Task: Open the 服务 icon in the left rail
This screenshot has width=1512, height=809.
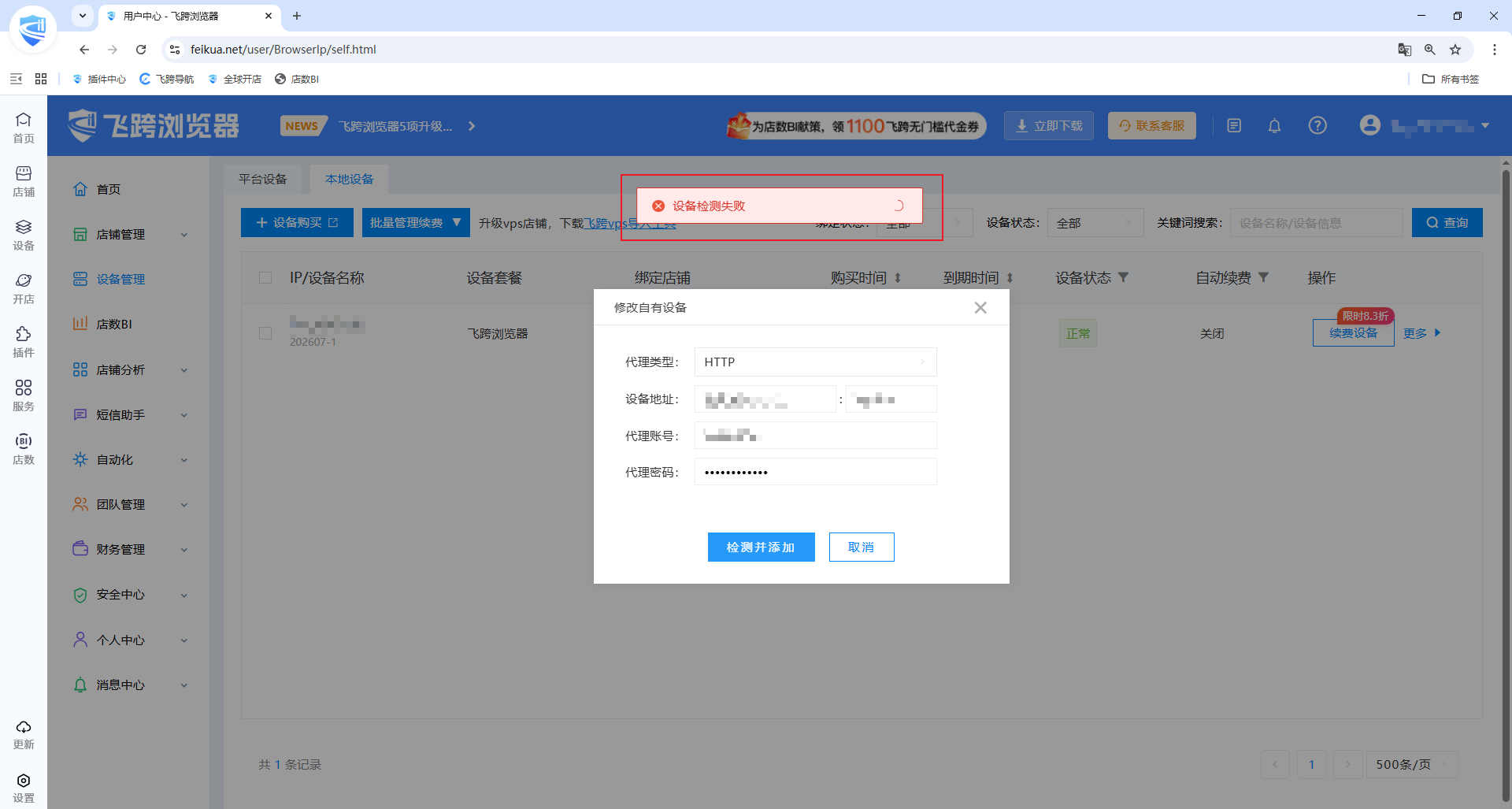Action: click(x=24, y=395)
